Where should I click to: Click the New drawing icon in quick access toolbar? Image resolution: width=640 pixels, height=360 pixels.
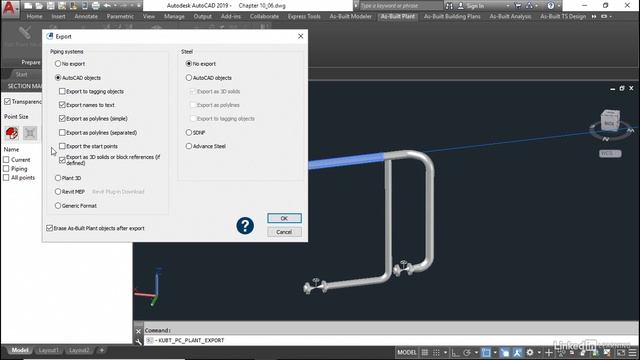[28, 6]
